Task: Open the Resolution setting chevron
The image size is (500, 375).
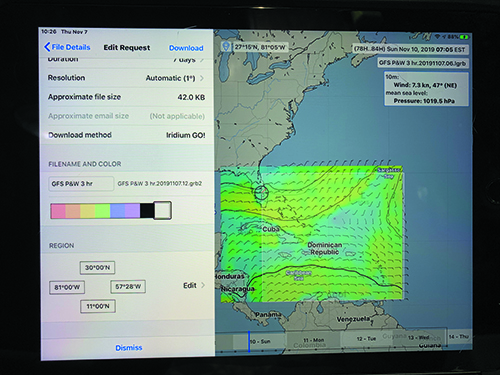Action: click(x=202, y=78)
